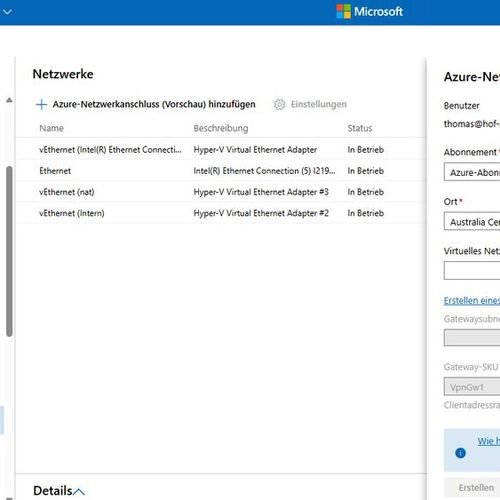Sort by the Status column header
The height and width of the screenshot is (500, 500).
pyautogui.click(x=360, y=128)
